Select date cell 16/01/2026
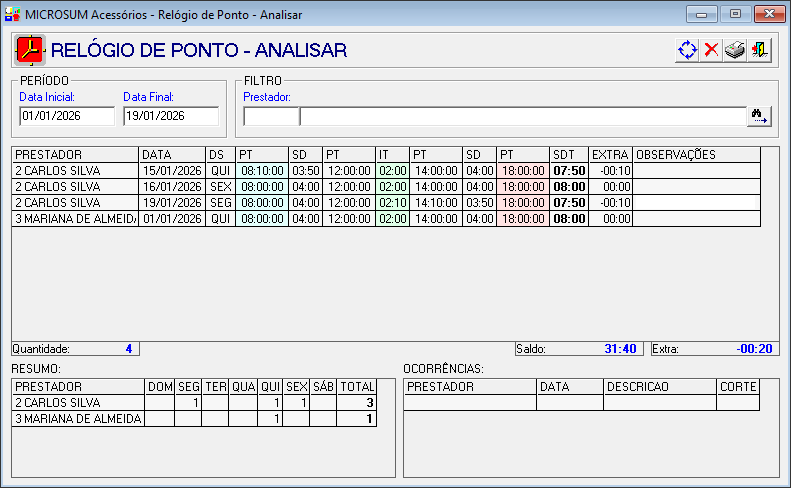The height and width of the screenshot is (488, 791). tap(172, 187)
